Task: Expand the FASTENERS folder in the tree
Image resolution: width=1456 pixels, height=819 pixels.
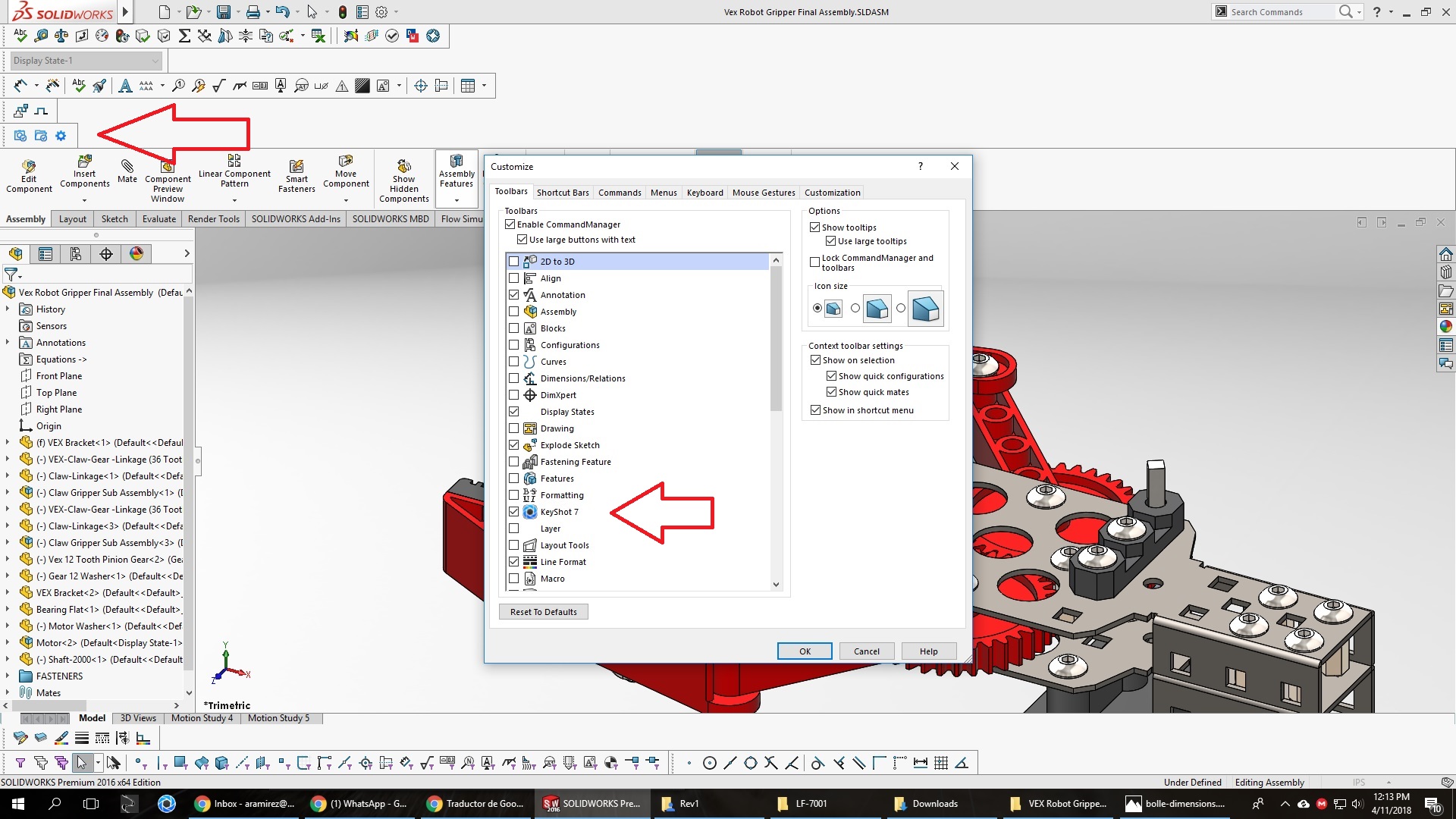Action: pos(6,676)
